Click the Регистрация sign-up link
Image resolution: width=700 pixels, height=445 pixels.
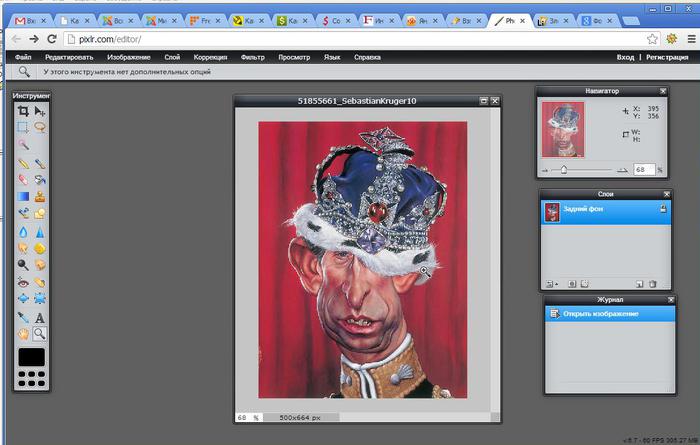point(667,57)
